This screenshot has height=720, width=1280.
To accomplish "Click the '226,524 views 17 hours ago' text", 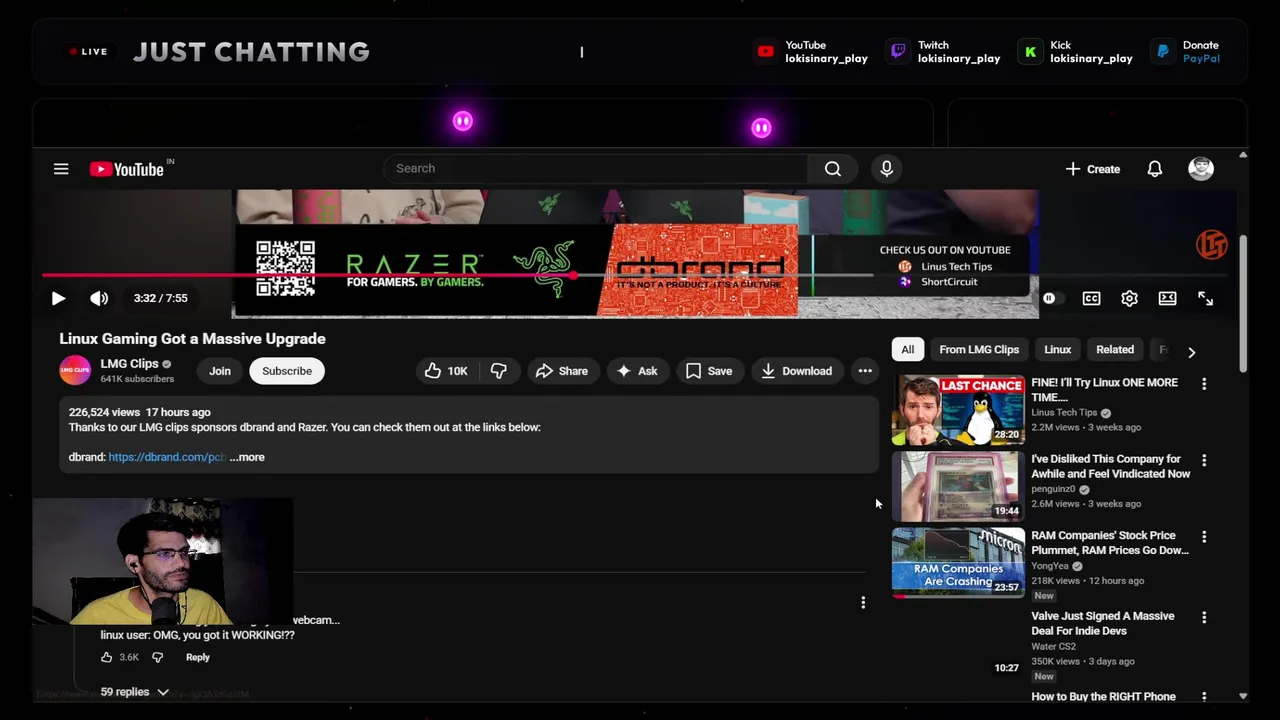I will [139, 412].
